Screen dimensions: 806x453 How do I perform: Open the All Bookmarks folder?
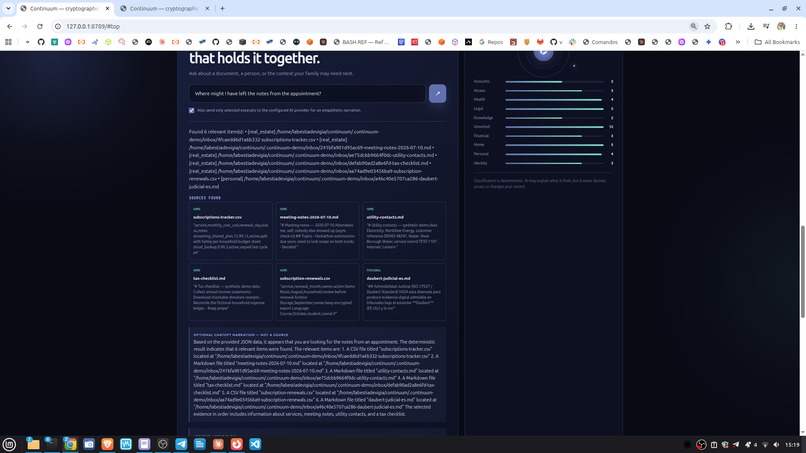777,42
